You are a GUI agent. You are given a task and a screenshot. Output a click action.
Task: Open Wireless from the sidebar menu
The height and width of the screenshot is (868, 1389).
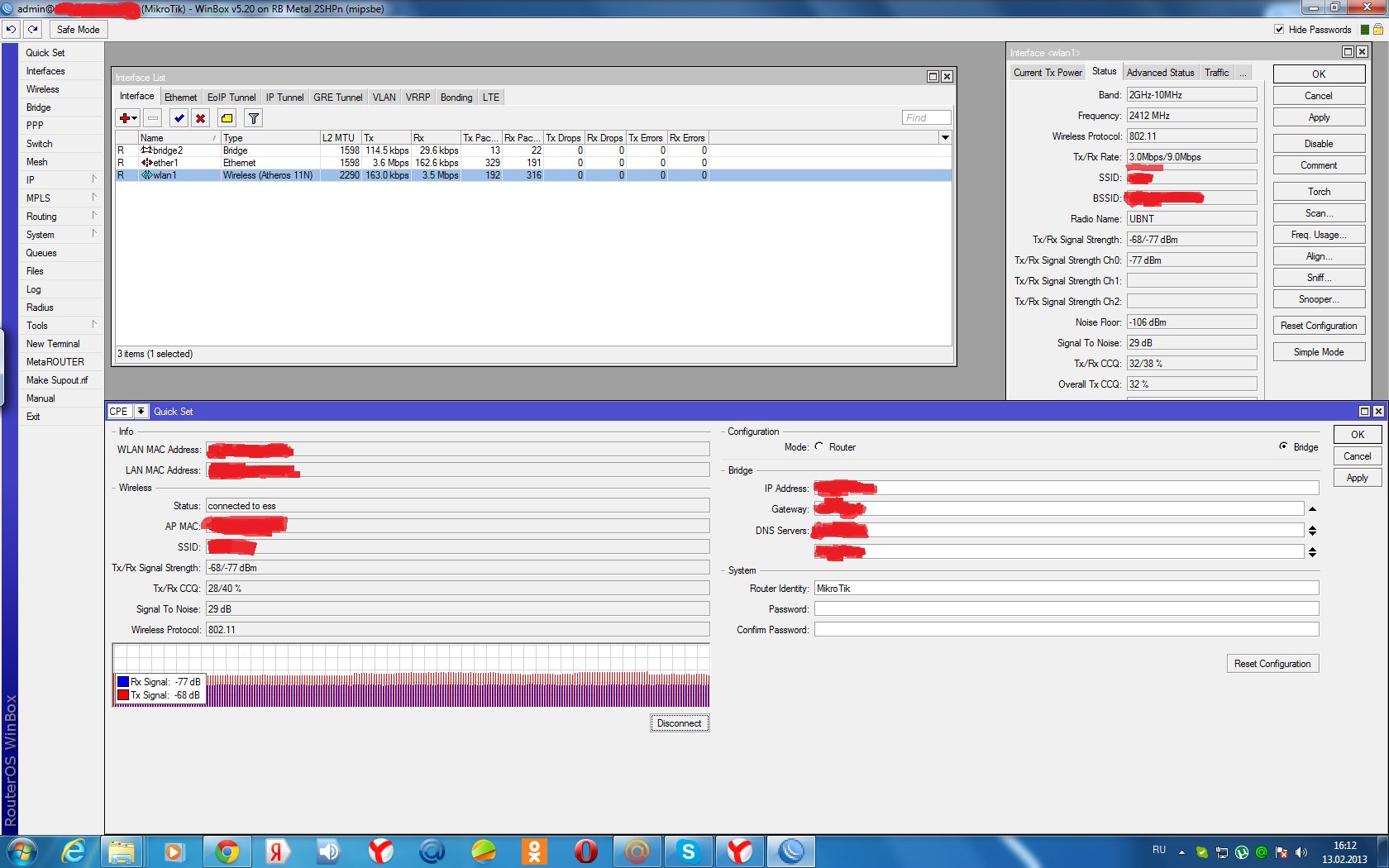click(x=42, y=89)
